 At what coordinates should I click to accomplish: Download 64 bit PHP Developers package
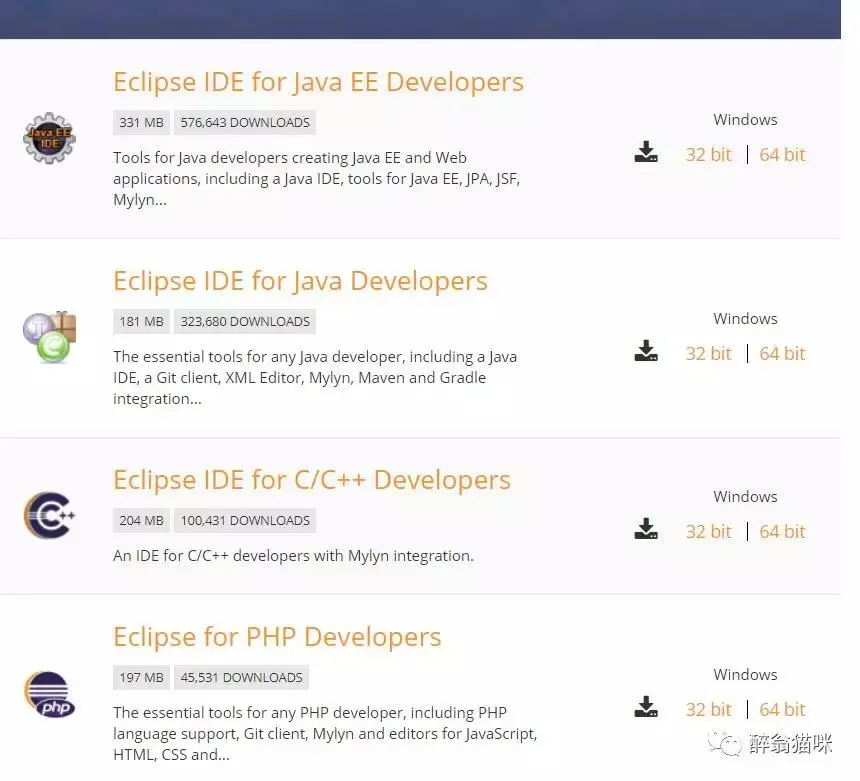point(782,710)
